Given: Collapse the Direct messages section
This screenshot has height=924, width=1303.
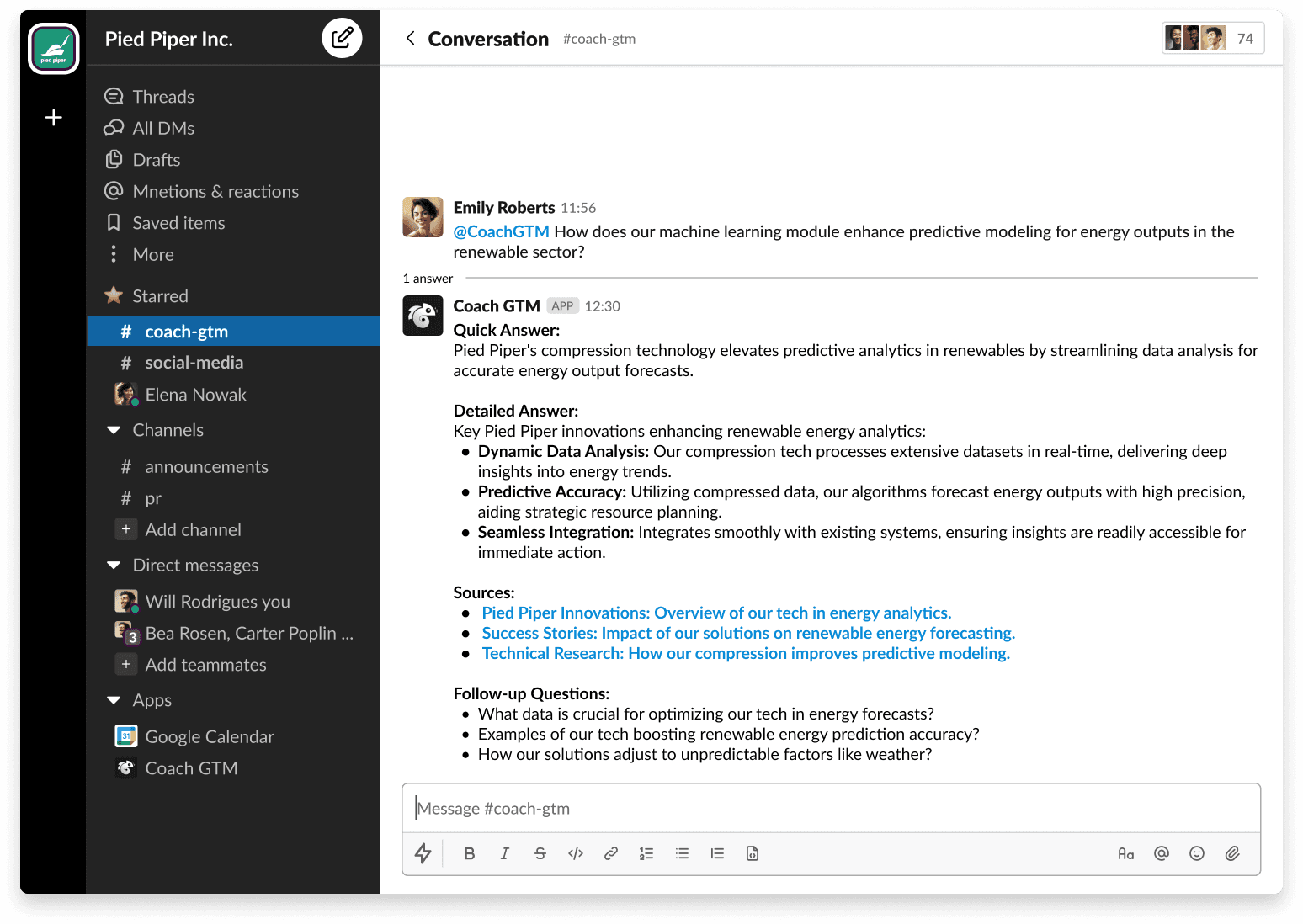Looking at the screenshot, I should click(114, 566).
